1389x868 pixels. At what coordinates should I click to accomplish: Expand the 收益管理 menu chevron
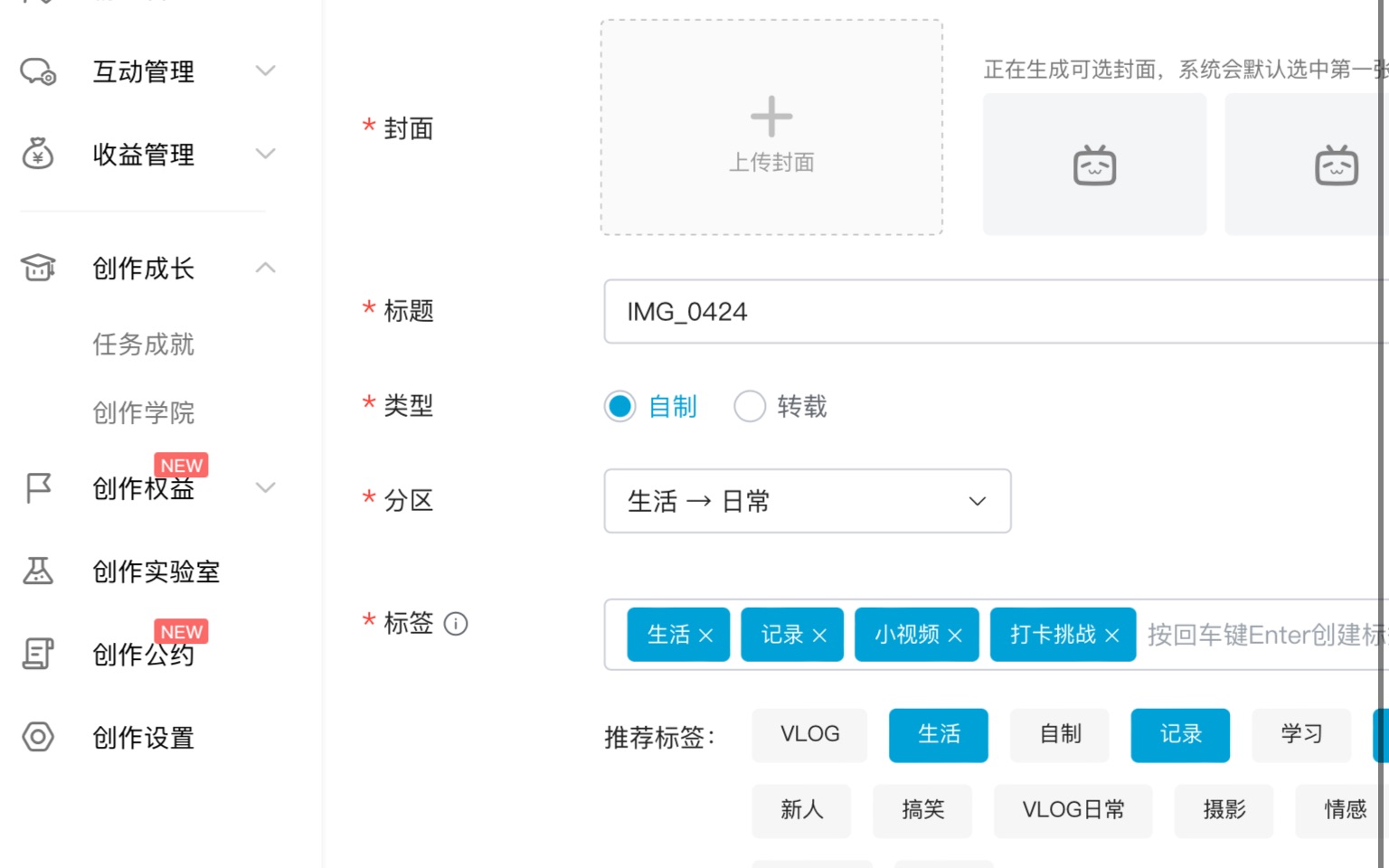[x=265, y=154]
